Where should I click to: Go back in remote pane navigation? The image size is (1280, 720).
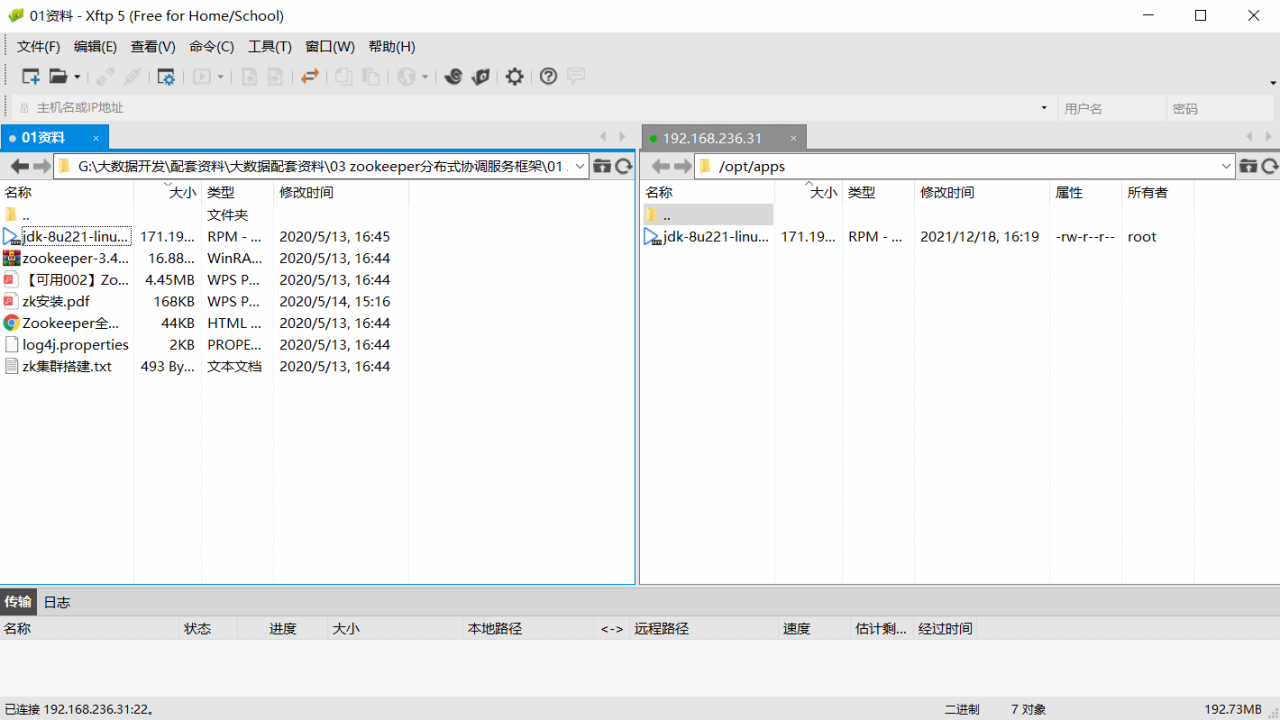660,166
